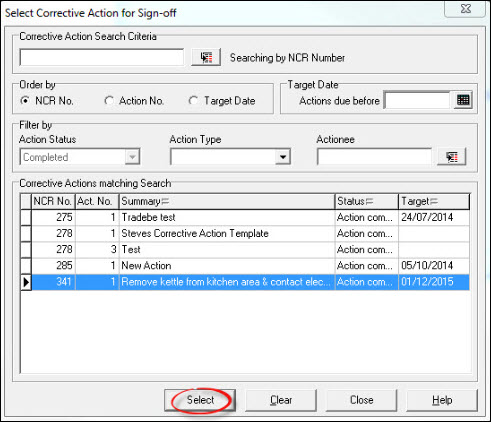Click row indicator arrow for NCR 341
This screenshot has width=491, height=422.
tap(26, 282)
